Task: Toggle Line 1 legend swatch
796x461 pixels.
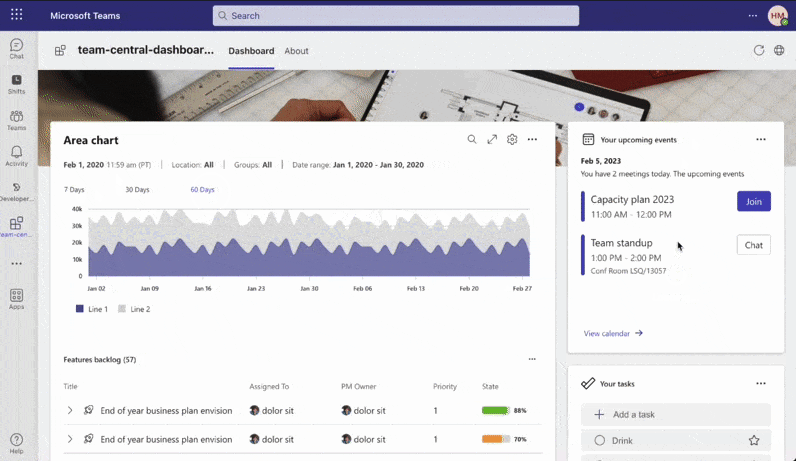Action: click(79, 309)
